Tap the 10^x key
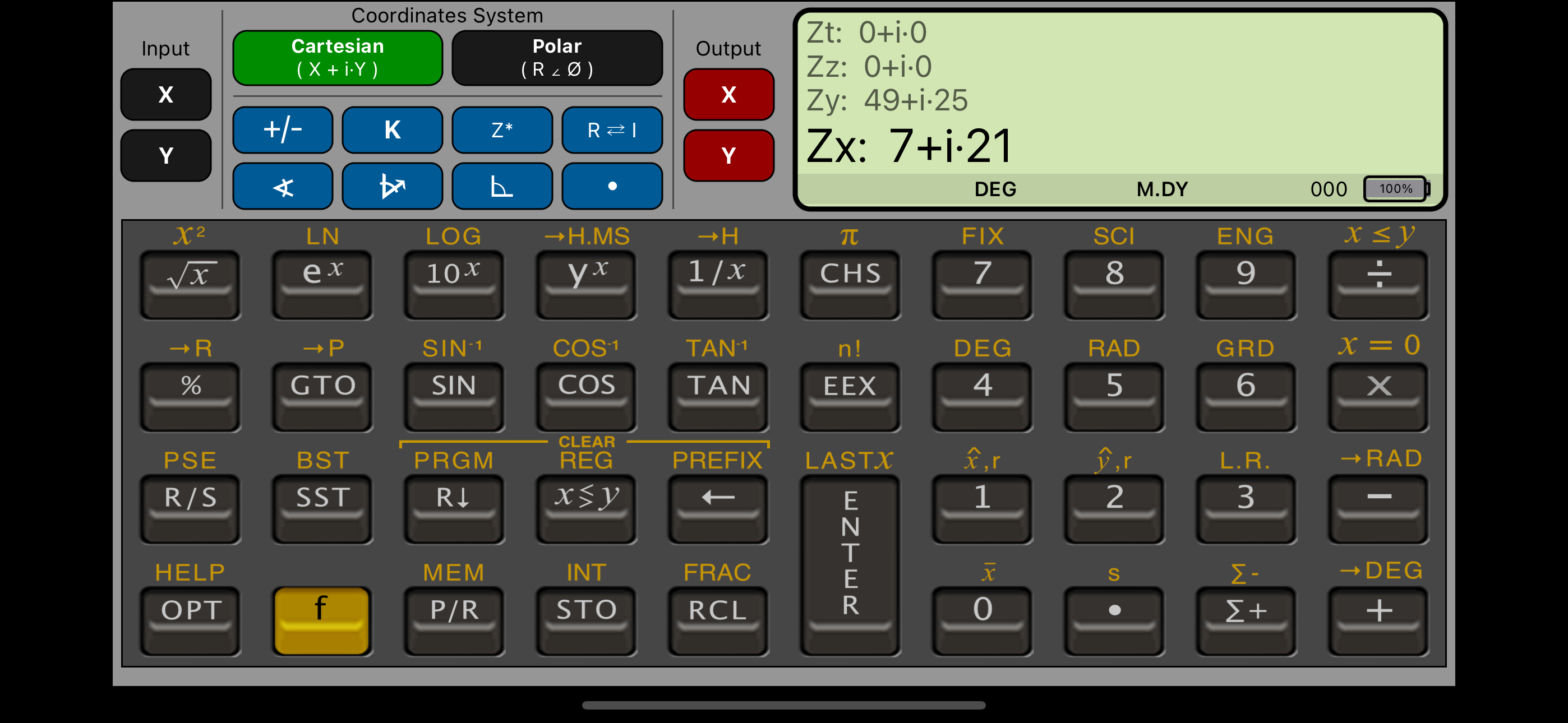This screenshot has height=723, width=1568. (x=454, y=285)
